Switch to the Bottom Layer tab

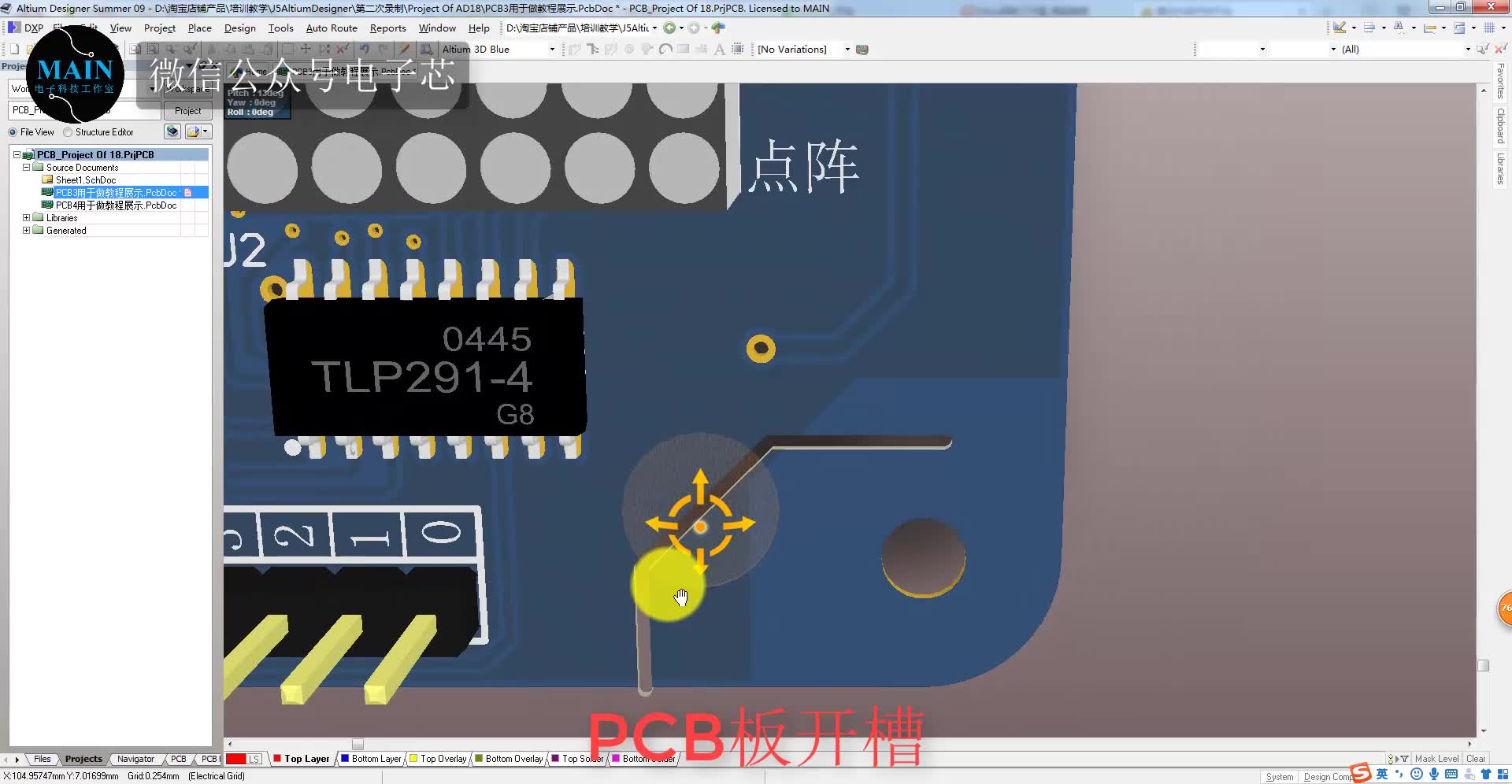[375, 758]
